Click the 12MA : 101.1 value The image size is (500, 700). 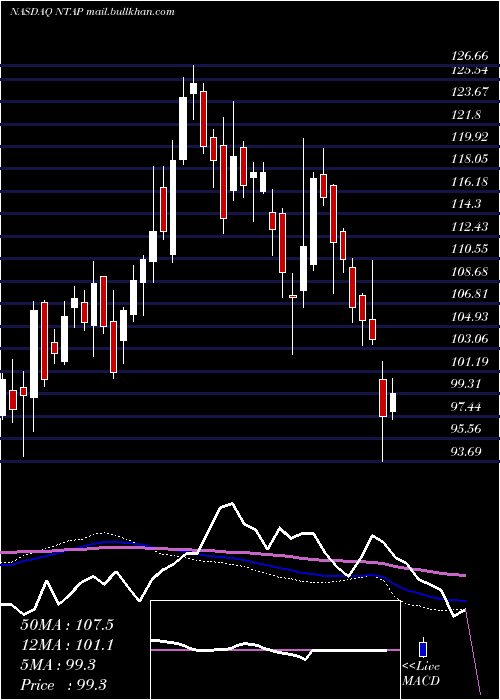click(67, 645)
